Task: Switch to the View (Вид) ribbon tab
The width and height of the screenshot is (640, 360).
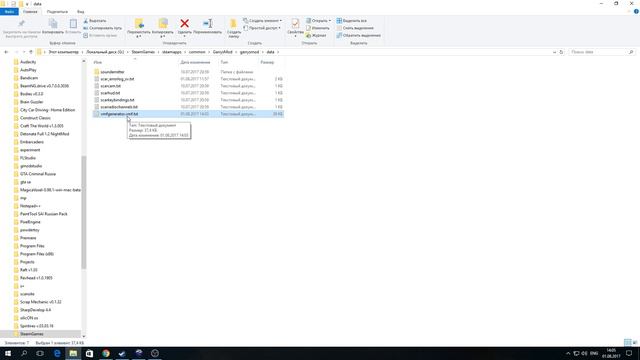Action: (x=80, y=11)
